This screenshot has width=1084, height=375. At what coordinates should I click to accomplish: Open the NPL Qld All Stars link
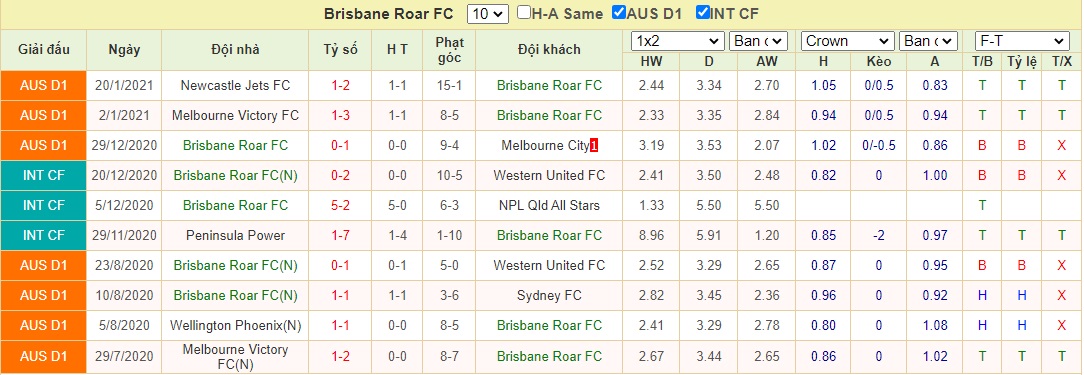tap(549, 205)
